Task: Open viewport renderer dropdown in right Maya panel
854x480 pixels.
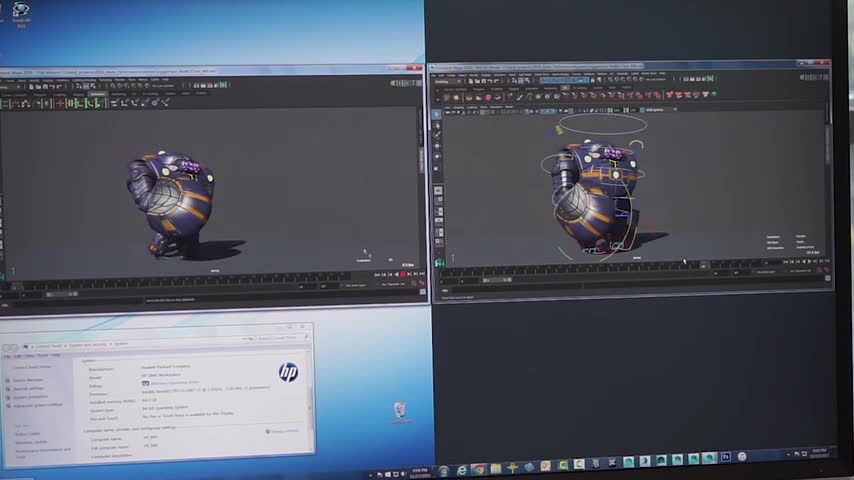Action: pos(658,110)
